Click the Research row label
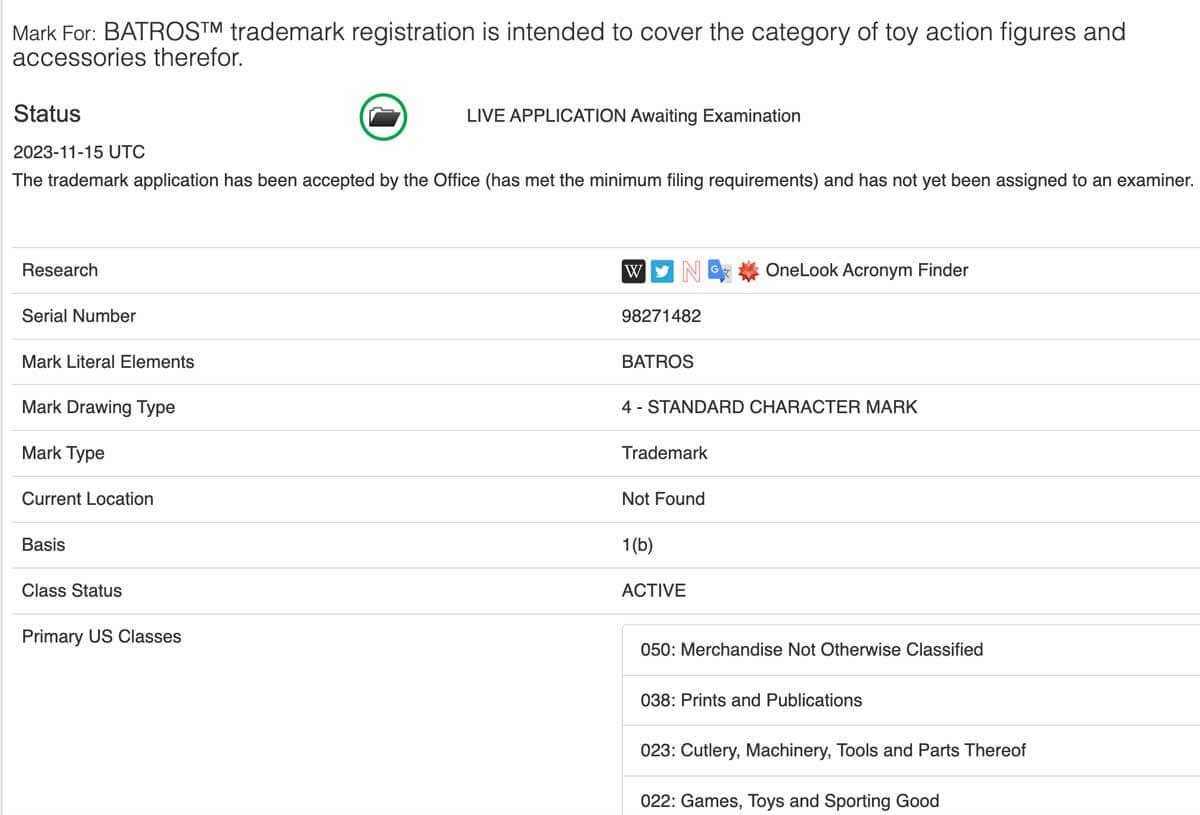Image resolution: width=1200 pixels, height=815 pixels. [59, 270]
